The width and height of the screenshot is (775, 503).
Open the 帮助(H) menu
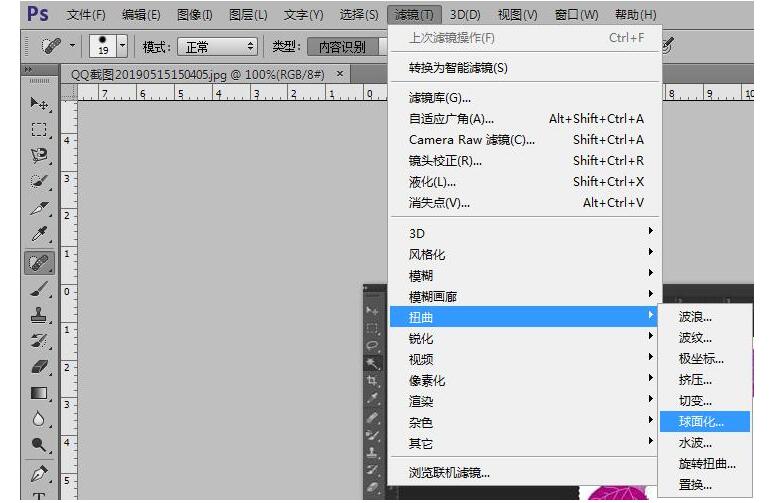coord(636,15)
